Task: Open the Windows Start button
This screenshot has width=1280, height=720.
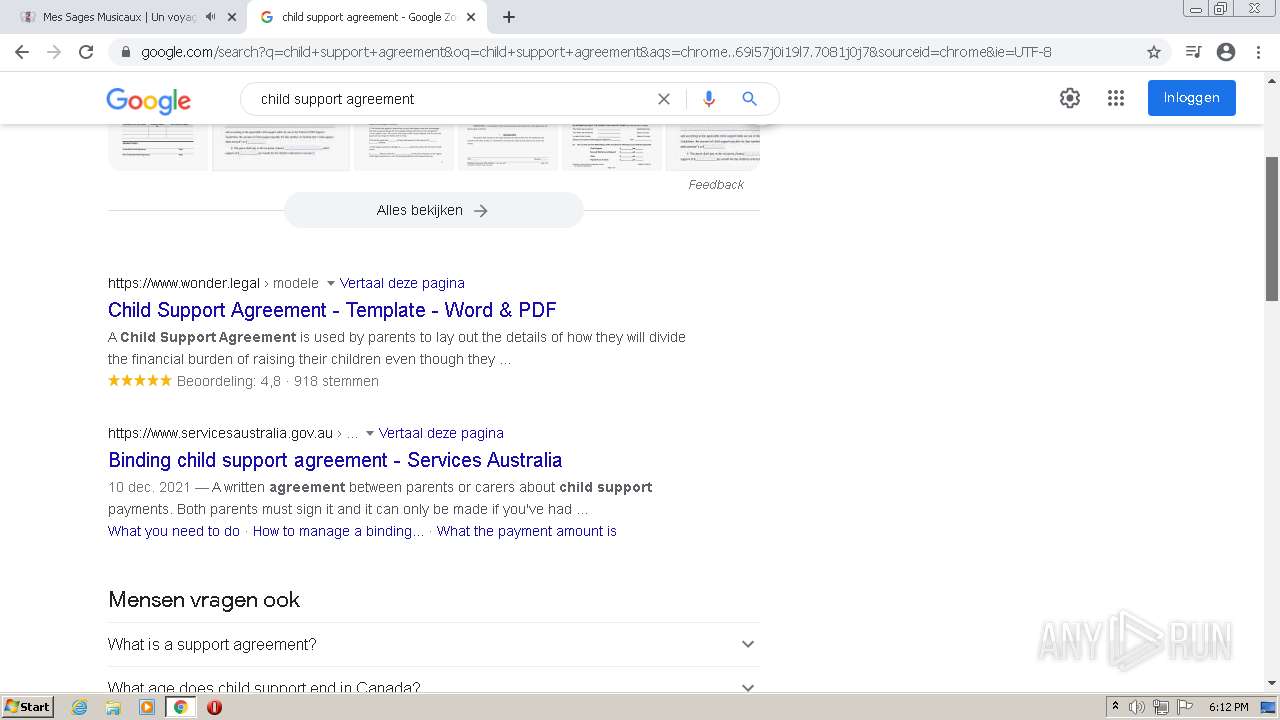Action: [27, 707]
